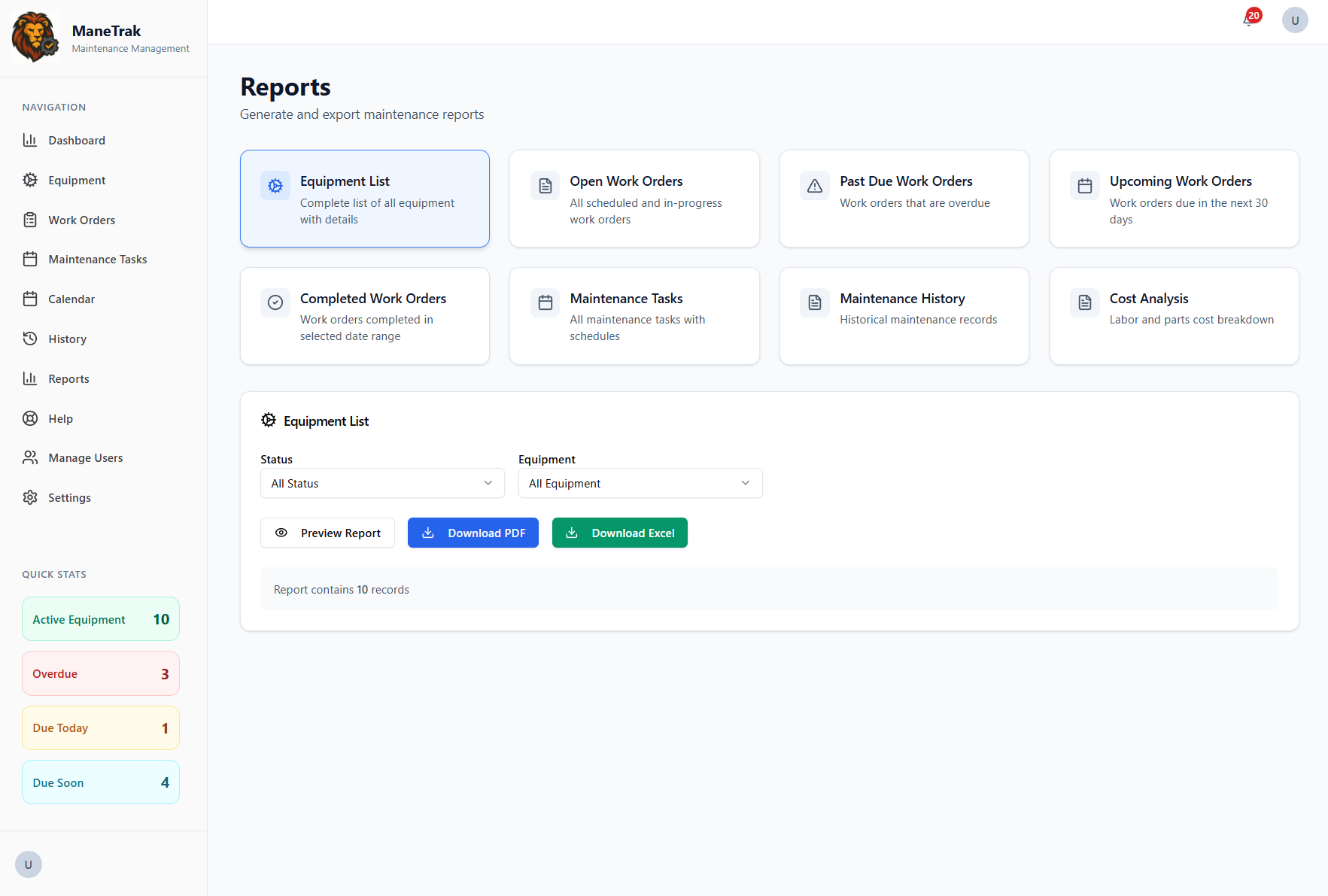Viewport: 1328px width, 896px height.
Task: Click the ManeTrak lion logo
Action: point(35,35)
